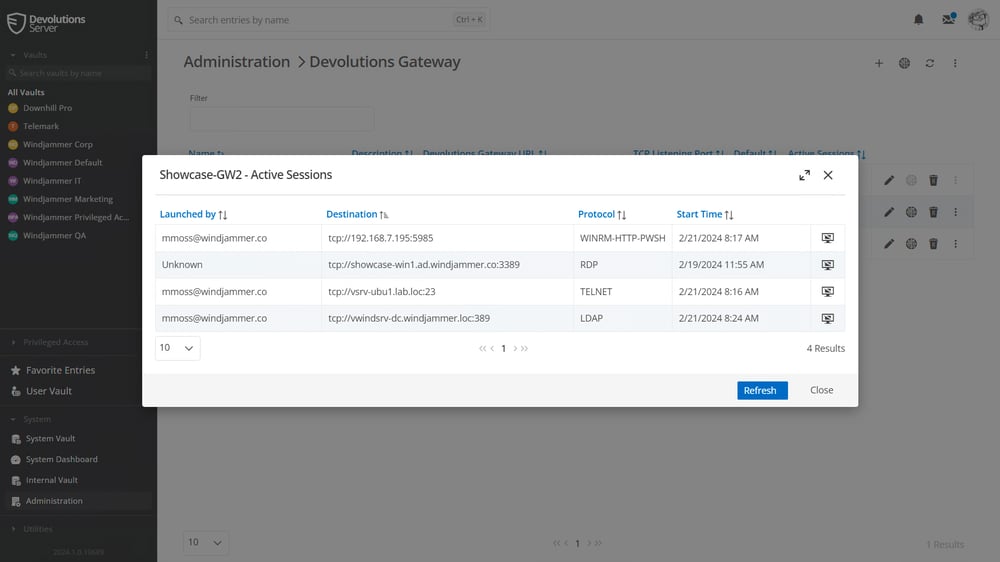Collapse the Vaults section
Viewport: 1000px width, 562px height.
[x=13, y=55]
